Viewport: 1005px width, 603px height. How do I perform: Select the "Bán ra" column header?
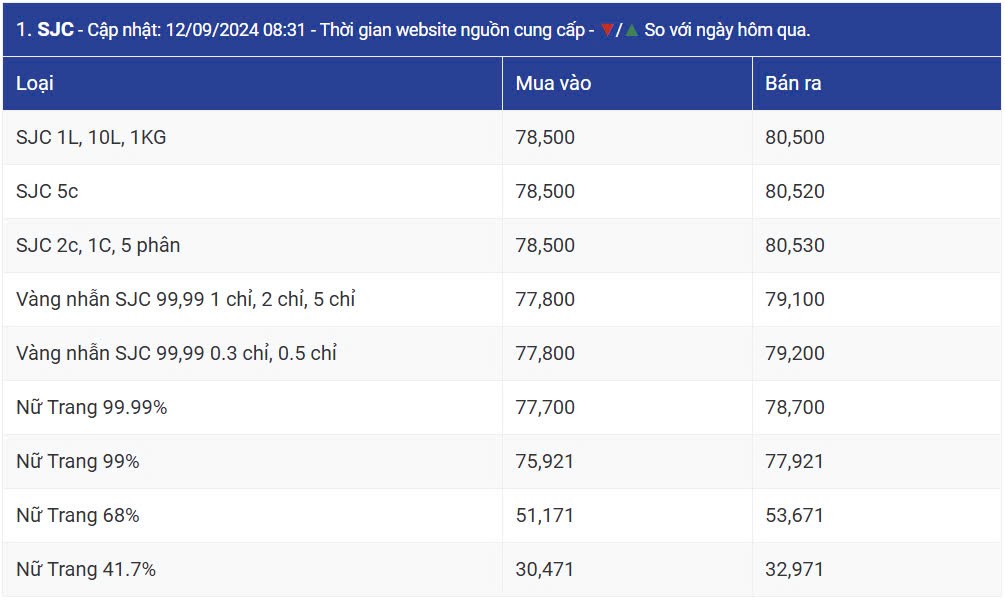(x=793, y=84)
